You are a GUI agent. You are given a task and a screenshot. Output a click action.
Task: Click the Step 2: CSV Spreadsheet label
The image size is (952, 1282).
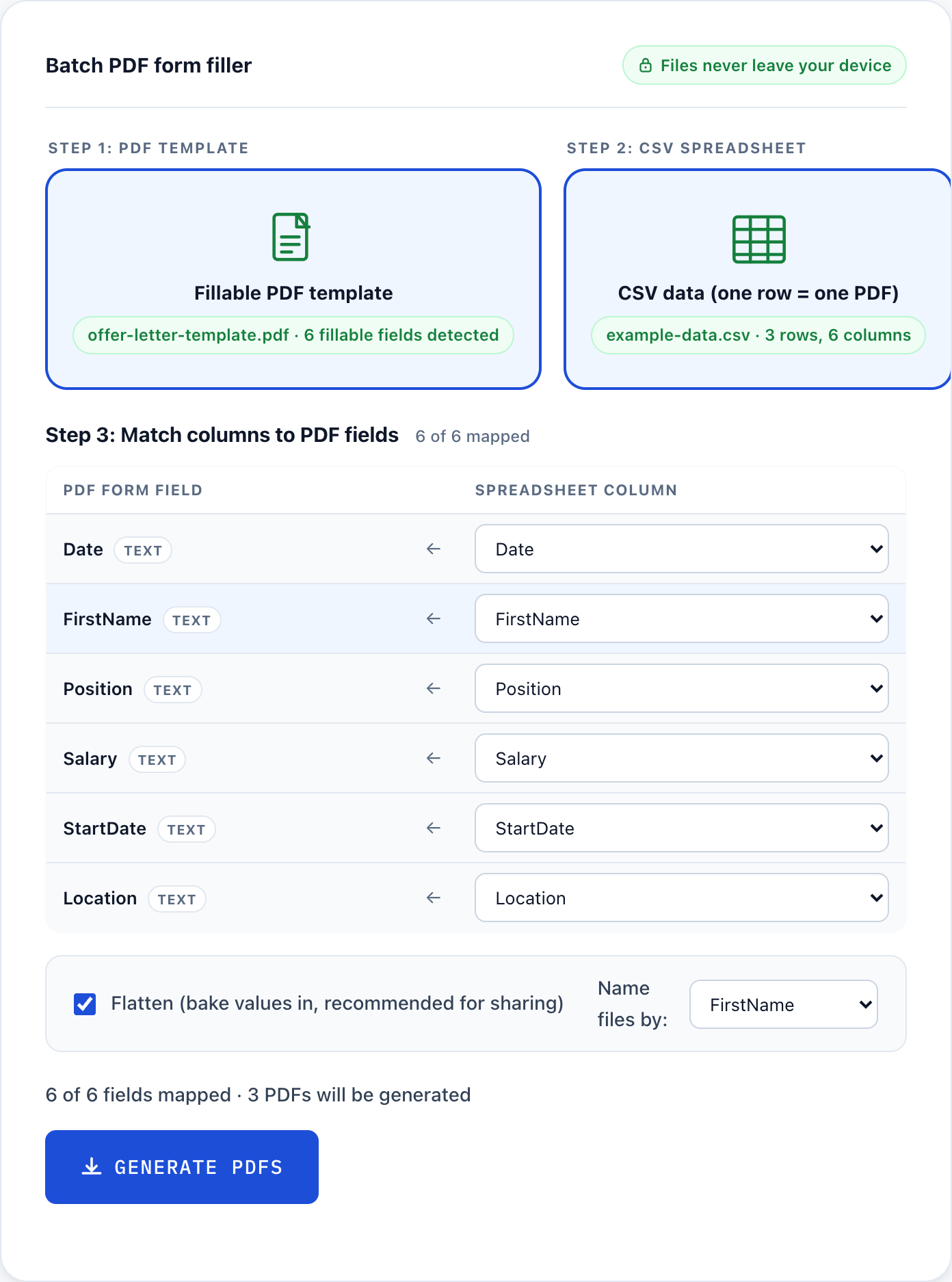(686, 148)
